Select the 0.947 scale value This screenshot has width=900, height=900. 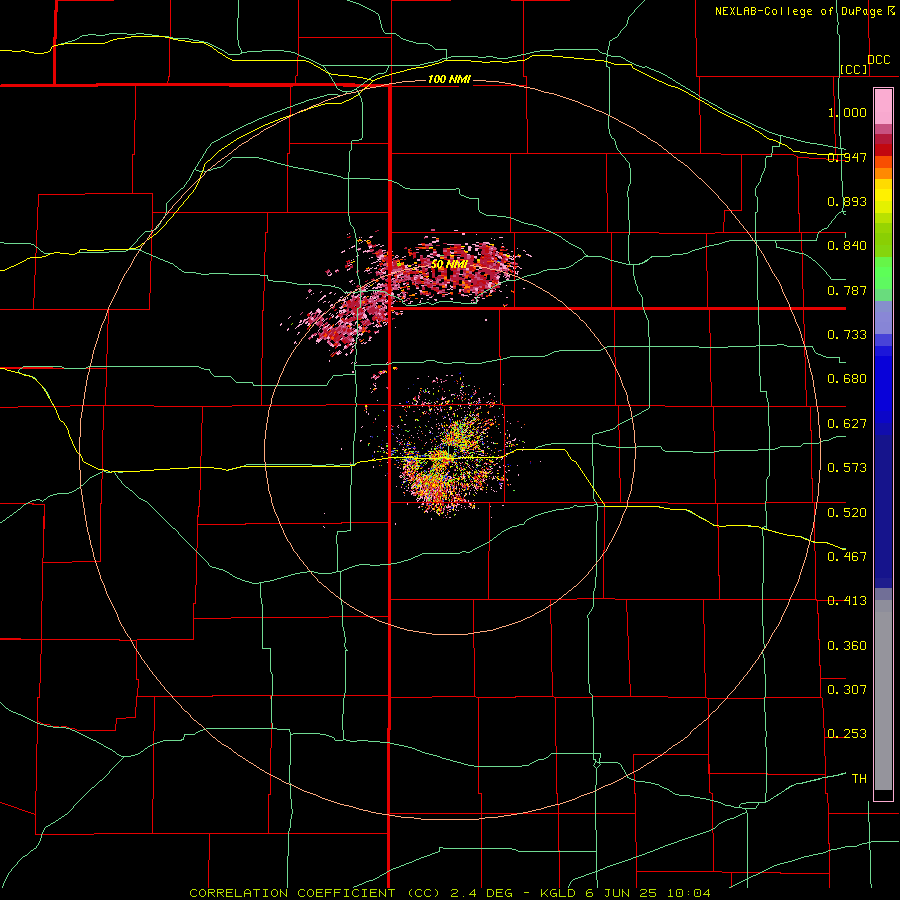pos(847,157)
